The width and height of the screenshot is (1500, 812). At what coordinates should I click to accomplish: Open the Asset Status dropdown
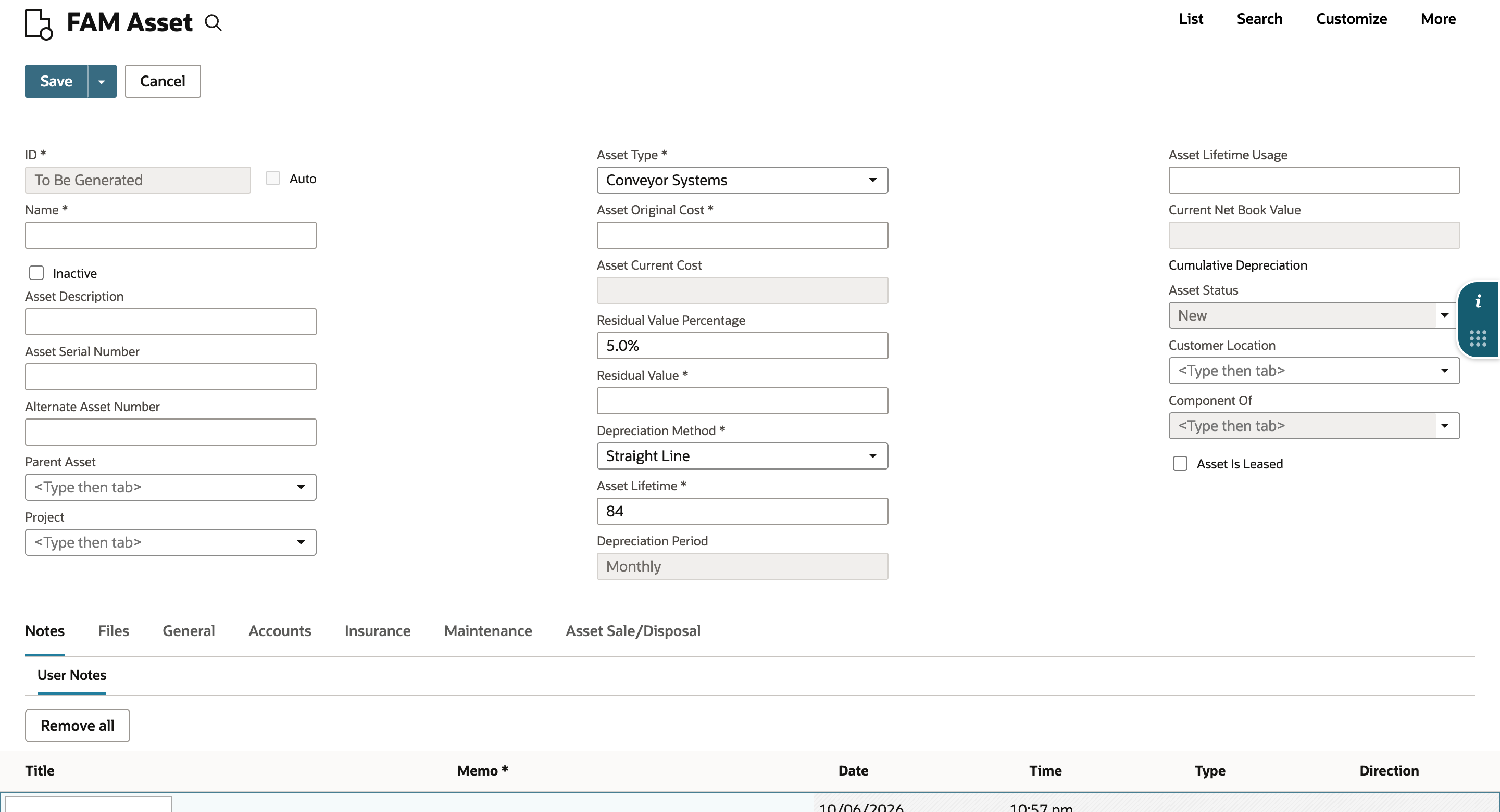1444,315
